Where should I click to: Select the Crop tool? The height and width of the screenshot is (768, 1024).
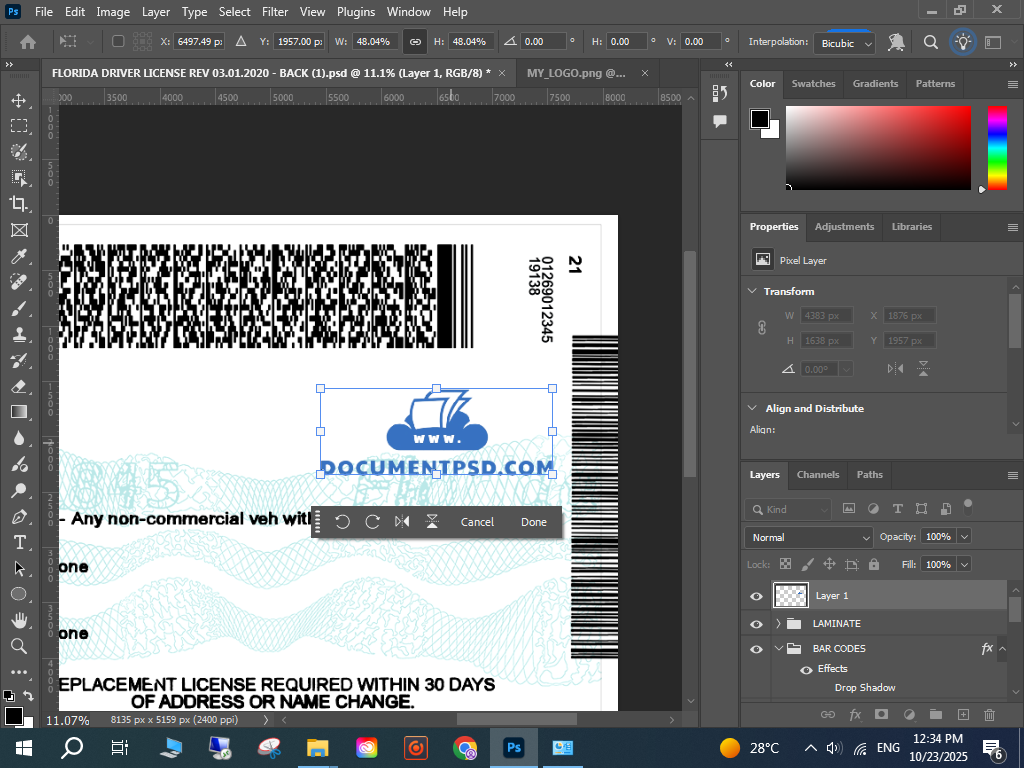19,204
